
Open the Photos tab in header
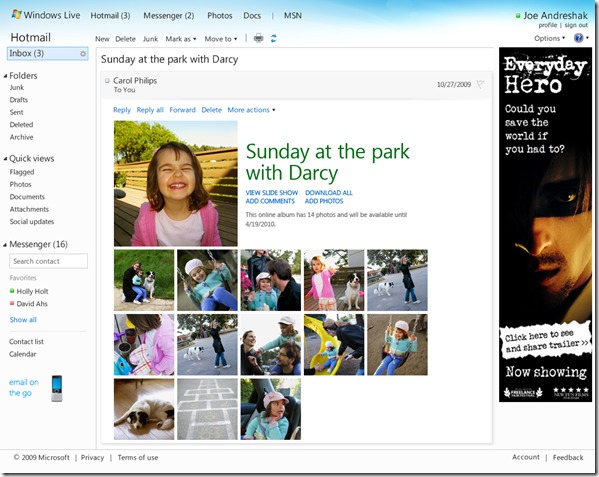[220, 16]
